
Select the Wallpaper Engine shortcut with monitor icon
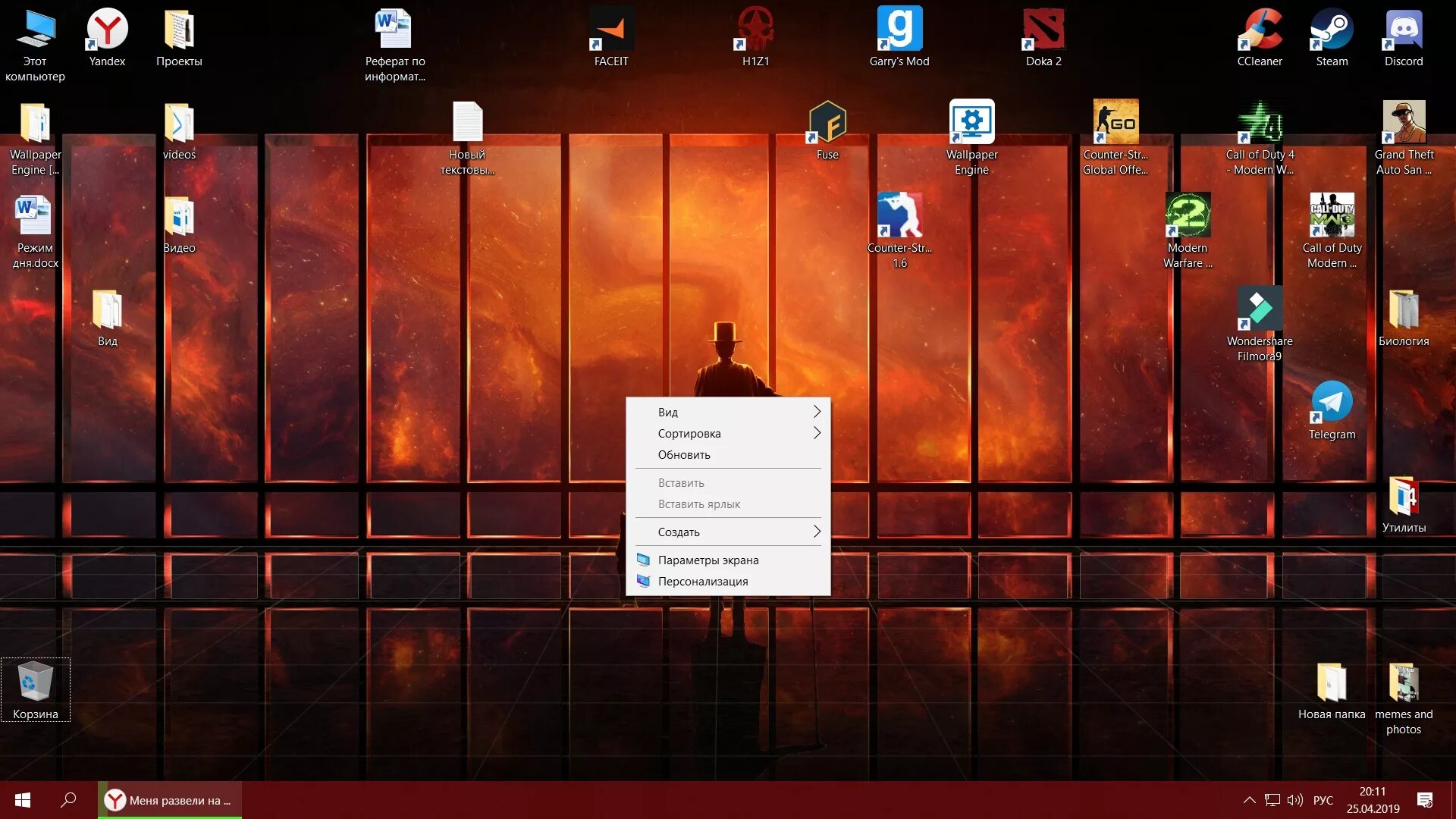[971, 138]
